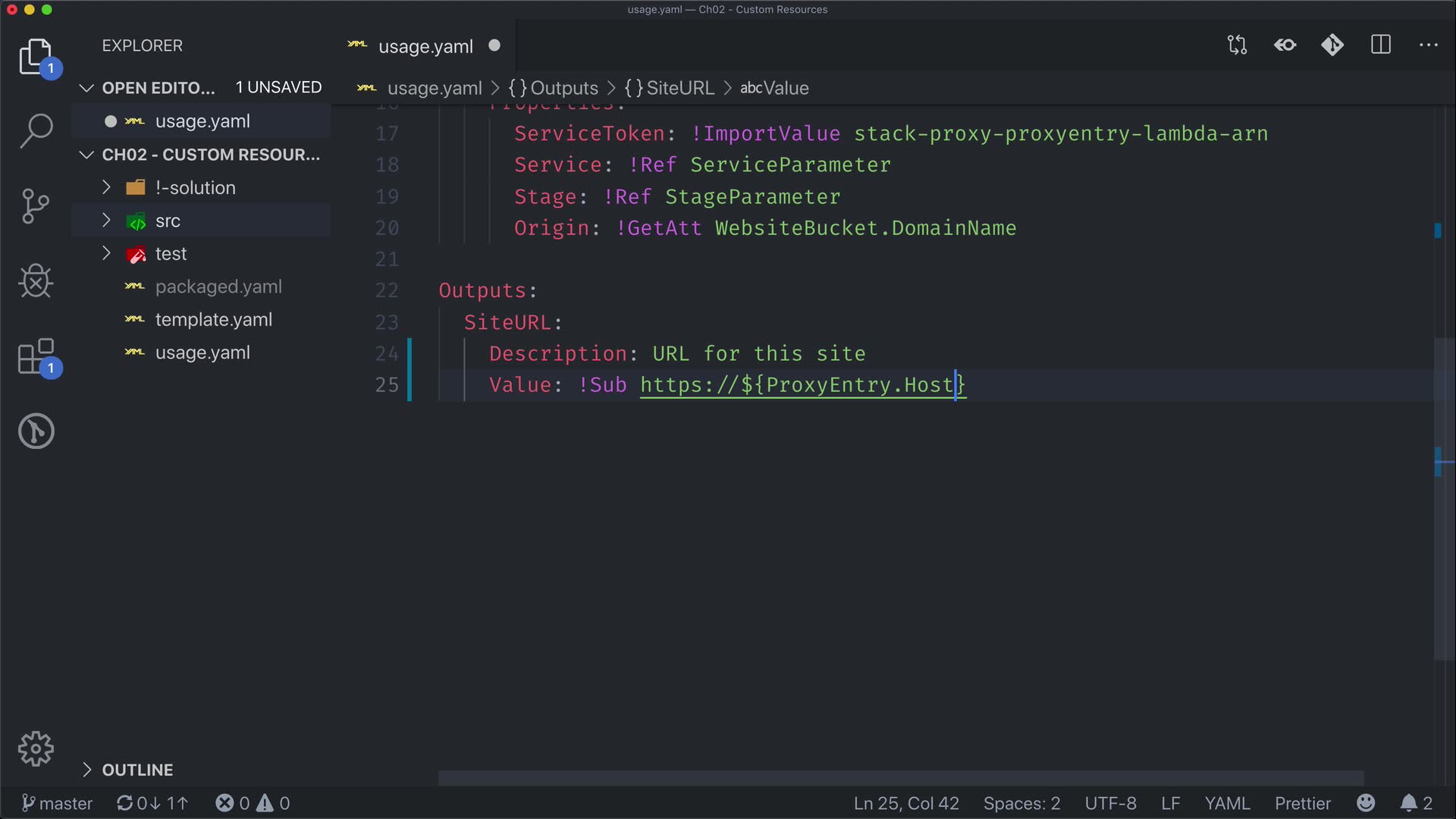Toggle Prettier in the status bar
This screenshot has width=1456, height=819.
pyautogui.click(x=1302, y=803)
